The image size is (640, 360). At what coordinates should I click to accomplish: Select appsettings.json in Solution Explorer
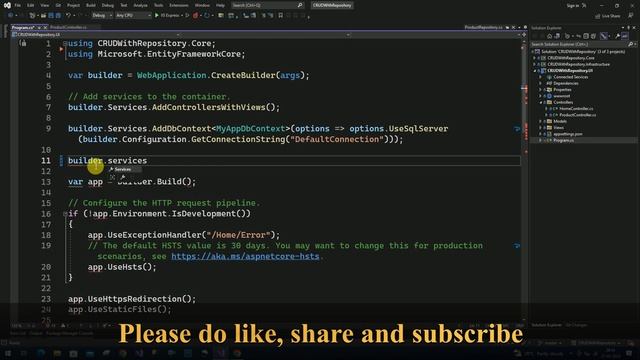[x=567, y=134]
